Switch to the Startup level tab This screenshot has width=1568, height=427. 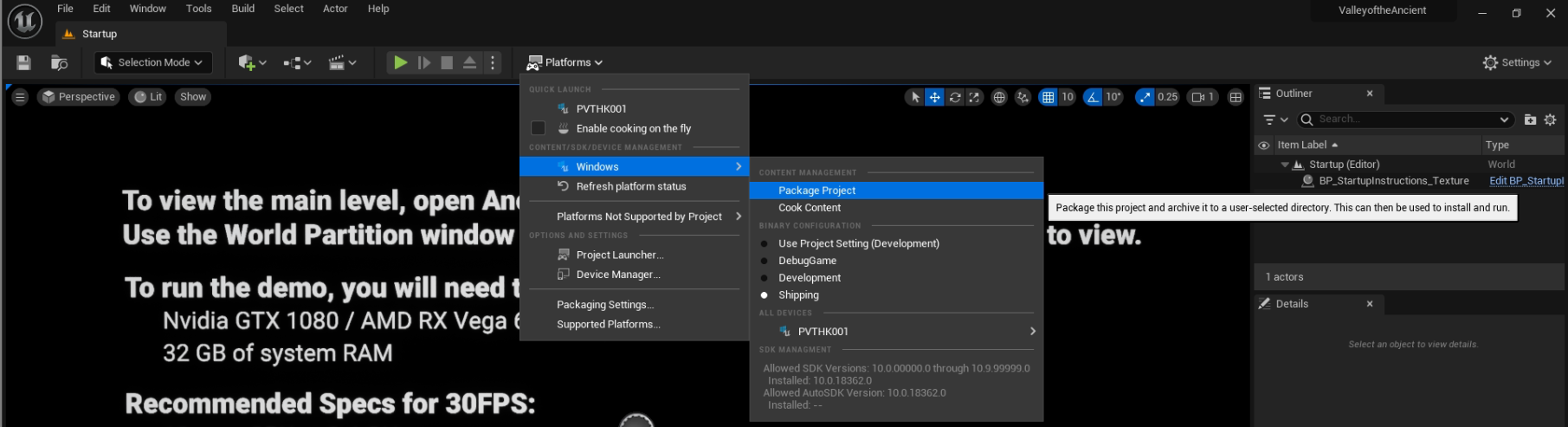tap(140, 34)
